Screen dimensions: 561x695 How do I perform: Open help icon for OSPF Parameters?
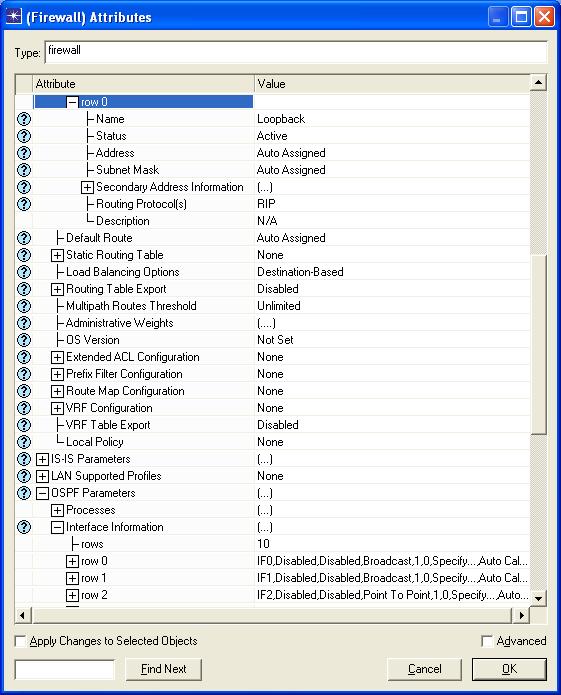click(24, 493)
